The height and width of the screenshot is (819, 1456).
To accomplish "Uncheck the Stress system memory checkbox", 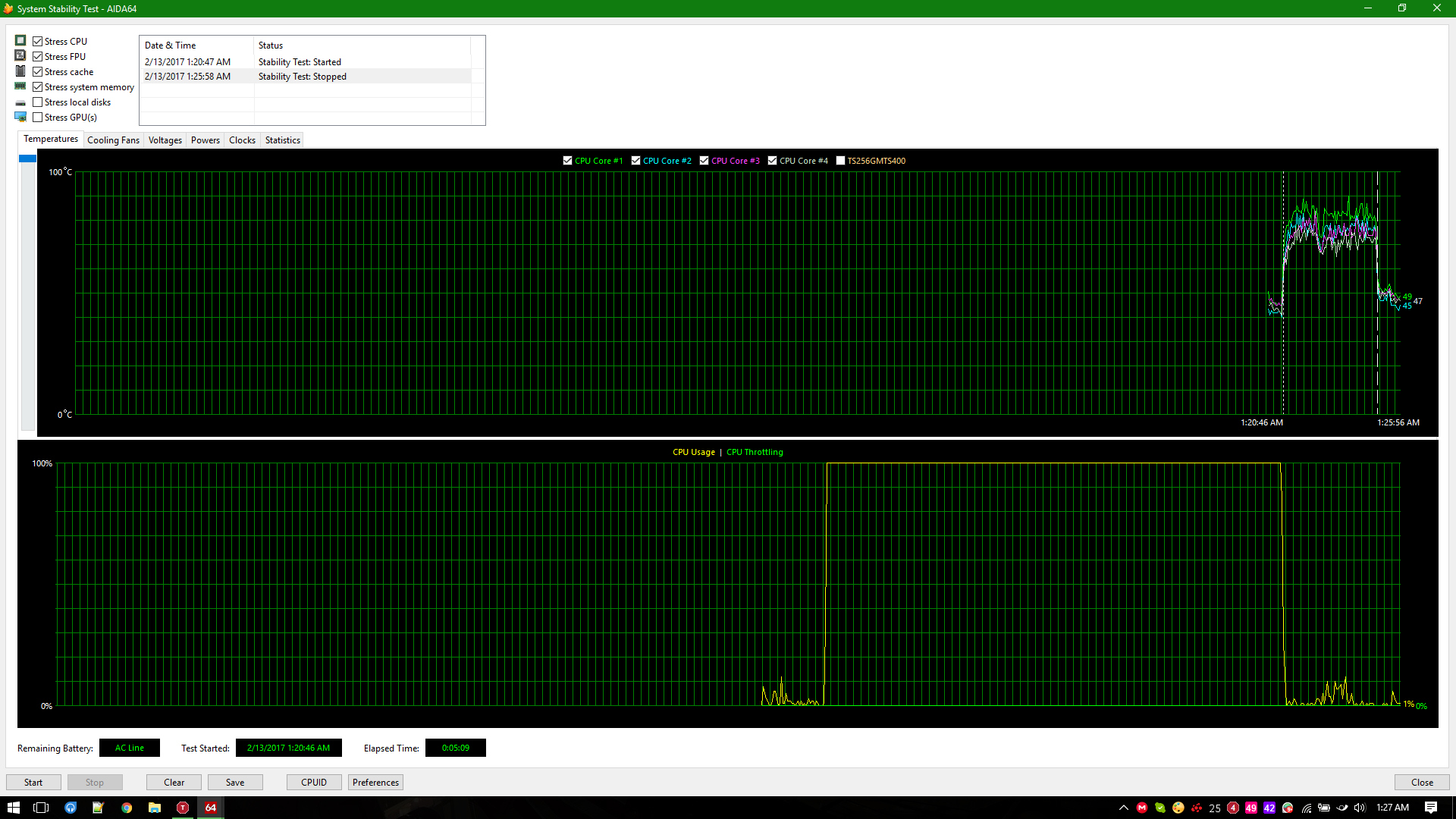I will (x=37, y=87).
